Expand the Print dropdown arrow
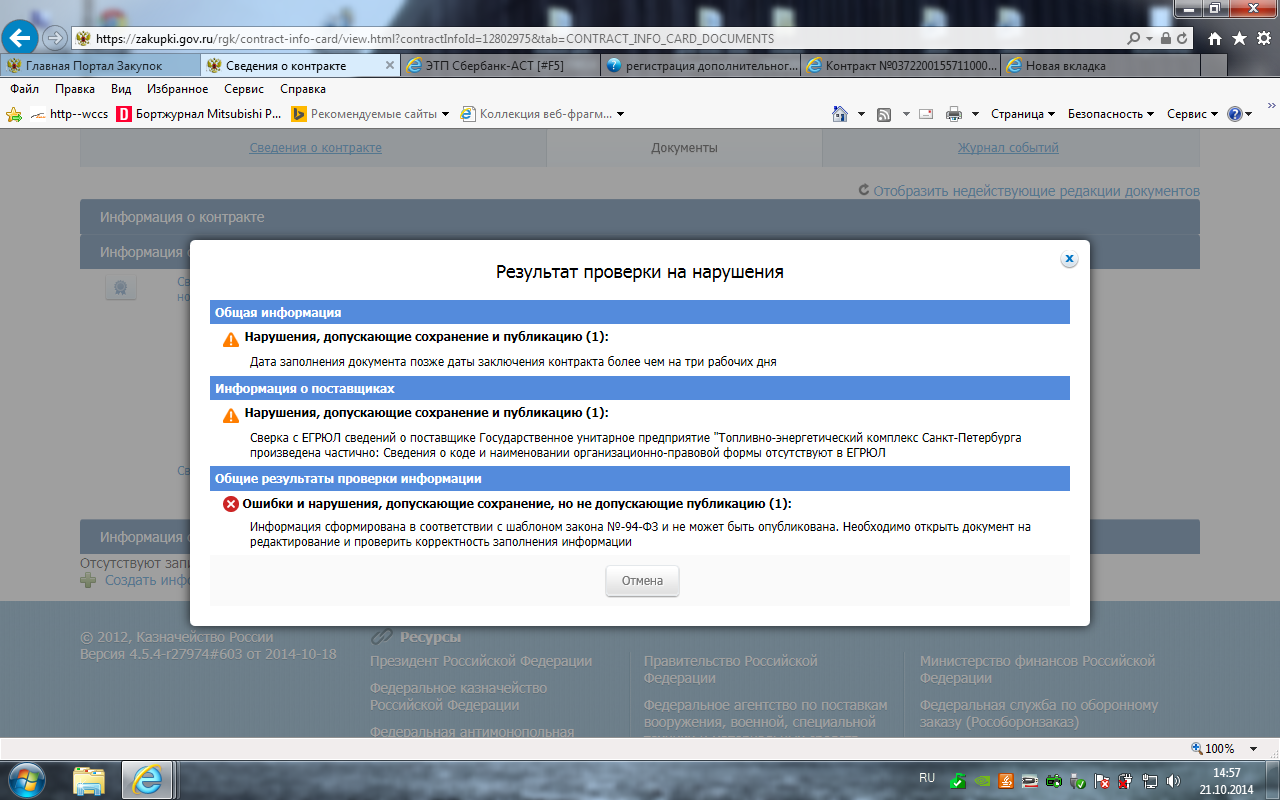 tap(975, 114)
